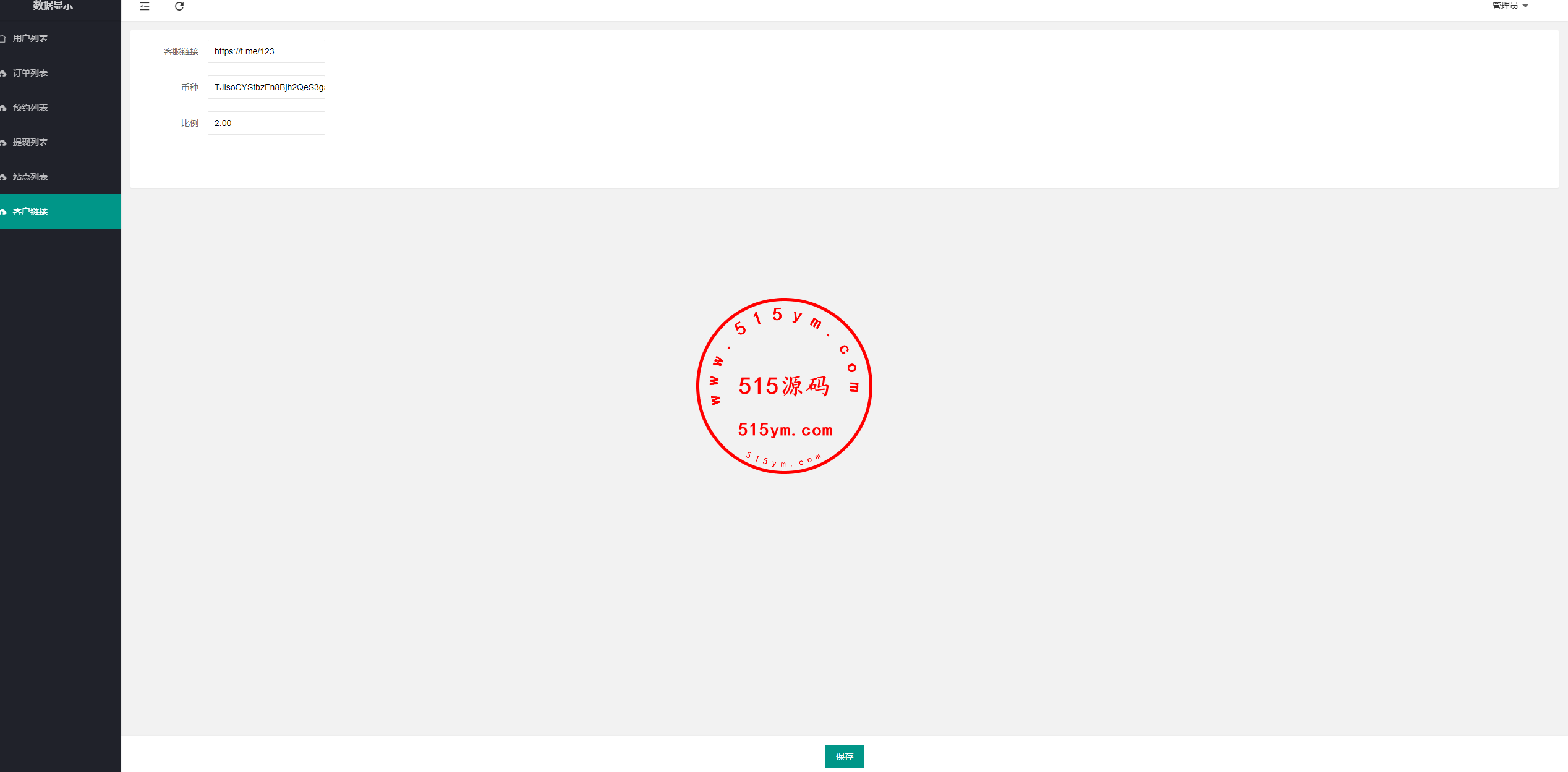Image resolution: width=1568 pixels, height=772 pixels.
Task: Click the icon beside 客户链接
Action: coord(3,211)
